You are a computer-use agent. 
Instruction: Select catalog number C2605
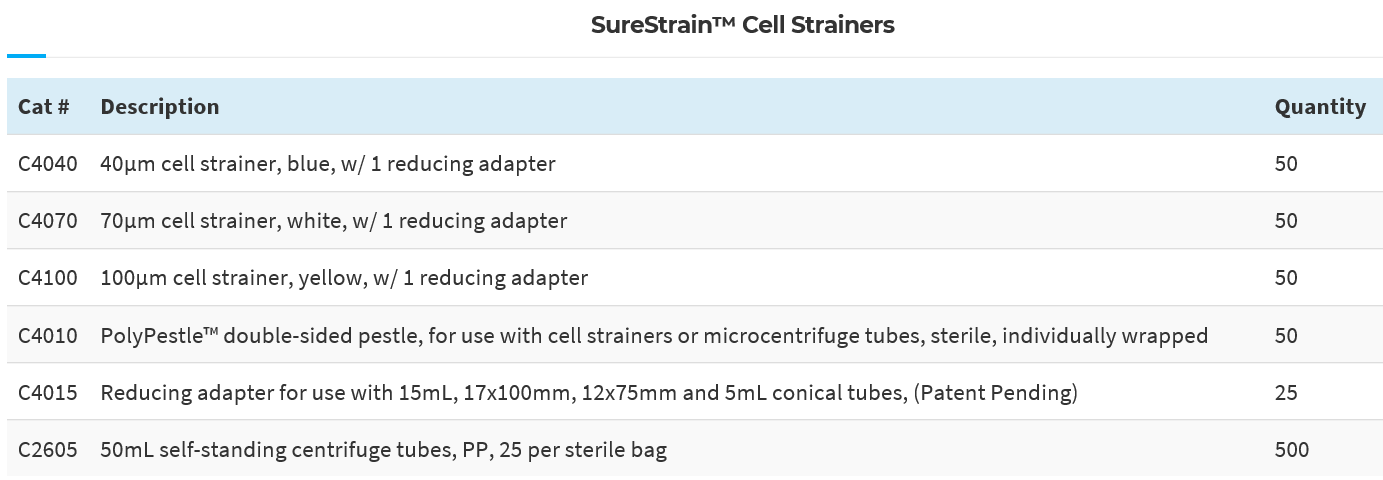point(47,450)
